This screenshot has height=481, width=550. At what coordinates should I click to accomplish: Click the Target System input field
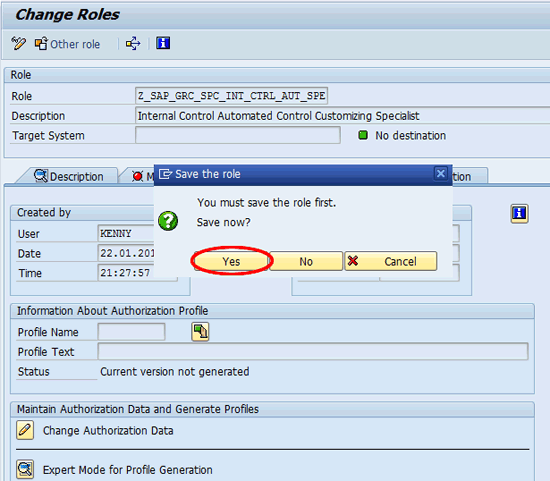(237, 135)
